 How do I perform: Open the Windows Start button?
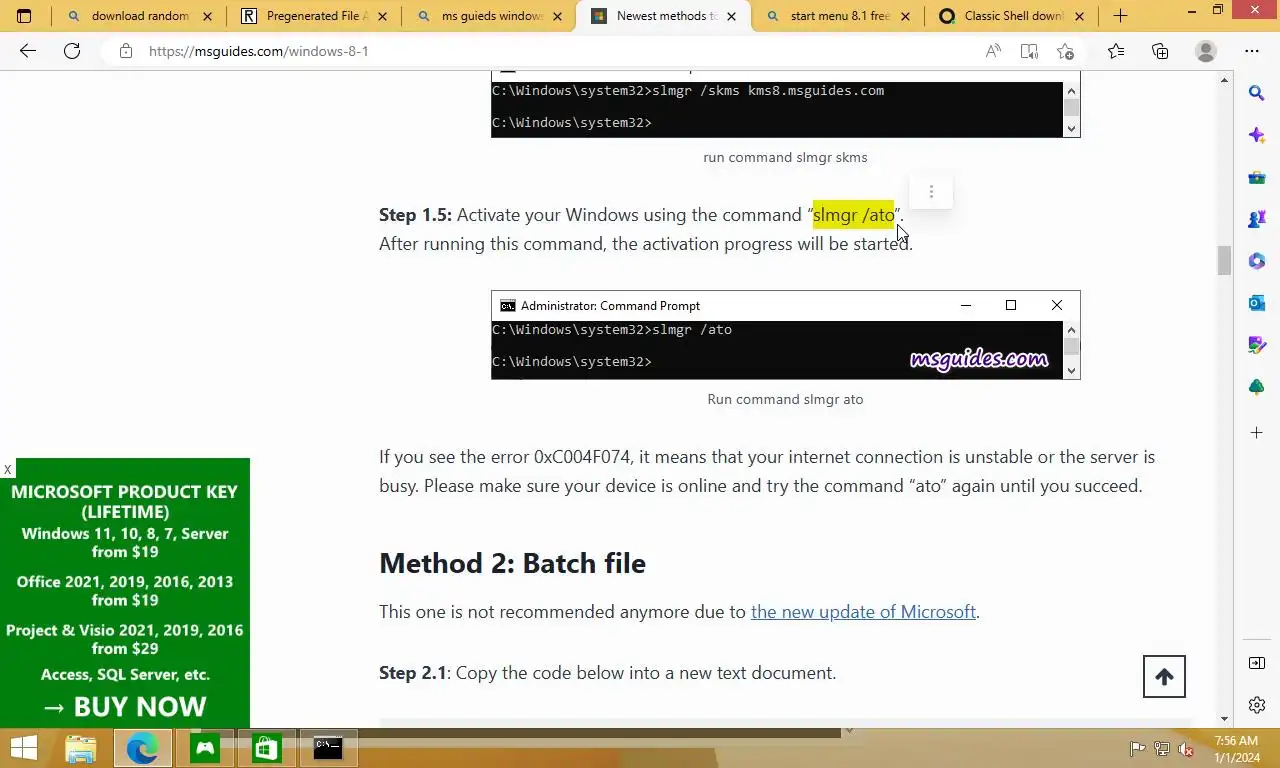[24, 748]
